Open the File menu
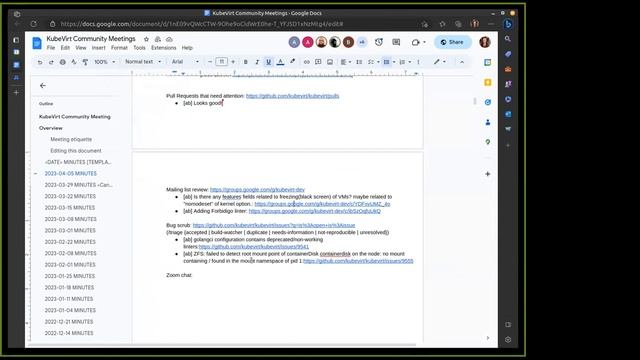The height and width of the screenshot is (360, 640). (51, 48)
